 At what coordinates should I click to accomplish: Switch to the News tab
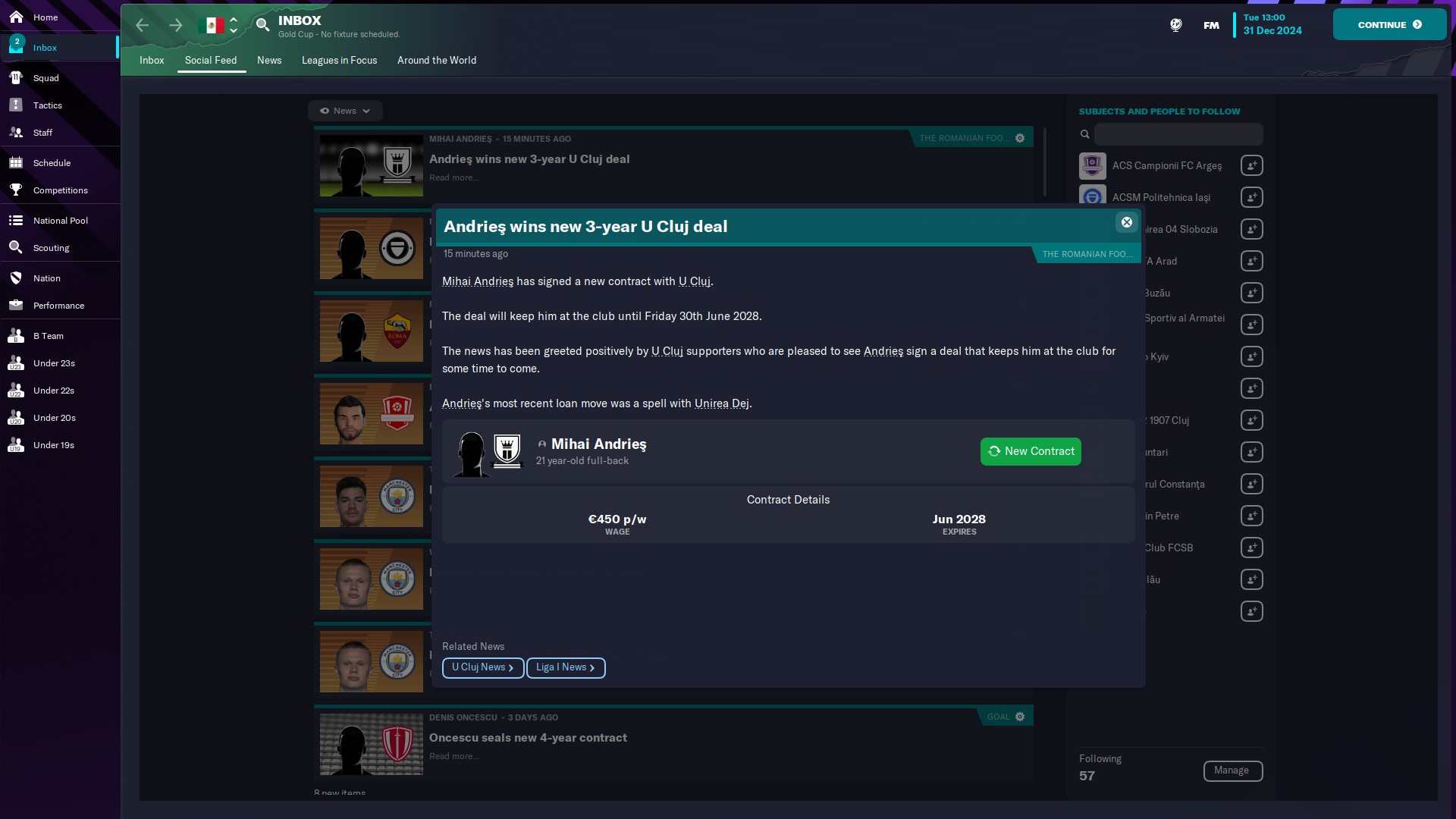269,60
